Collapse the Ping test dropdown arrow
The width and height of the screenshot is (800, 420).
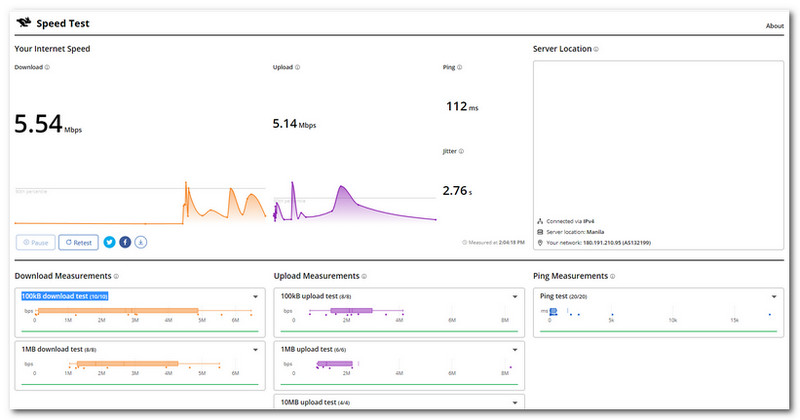pos(774,297)
